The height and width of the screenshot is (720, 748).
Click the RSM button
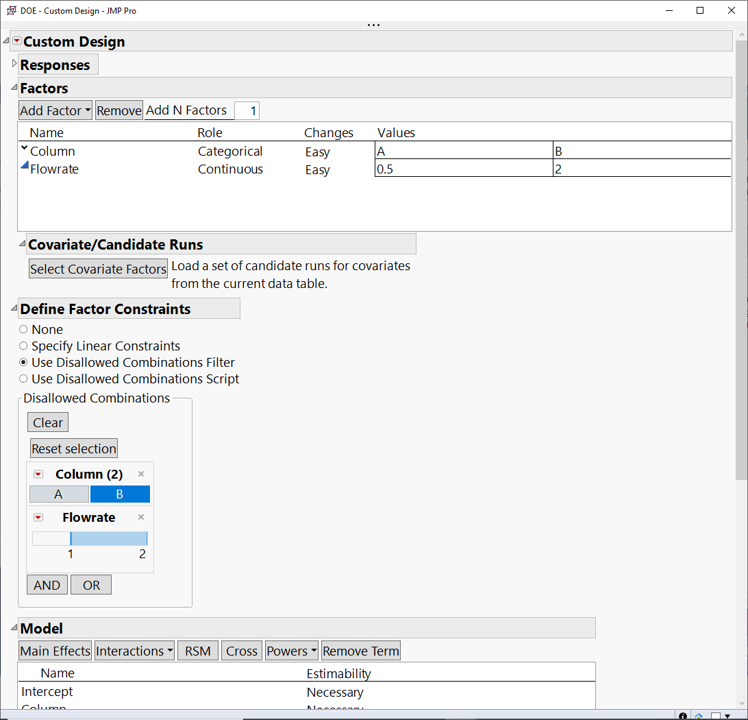pyautogui.click(x=197, y=651)
